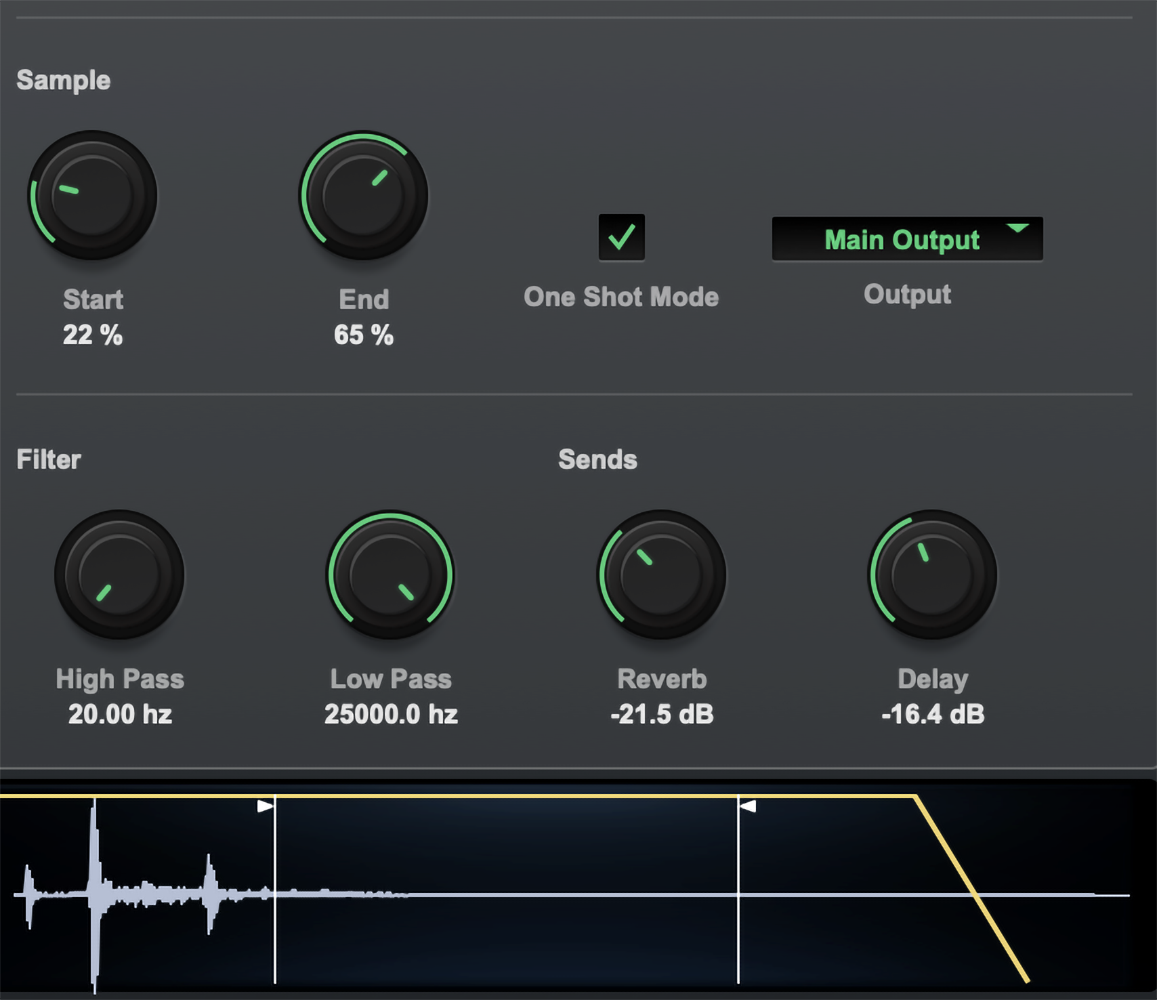Screen dimensions: 1157x1000
Task: Click the Sample End knob
Action: [x=364, y=195]
